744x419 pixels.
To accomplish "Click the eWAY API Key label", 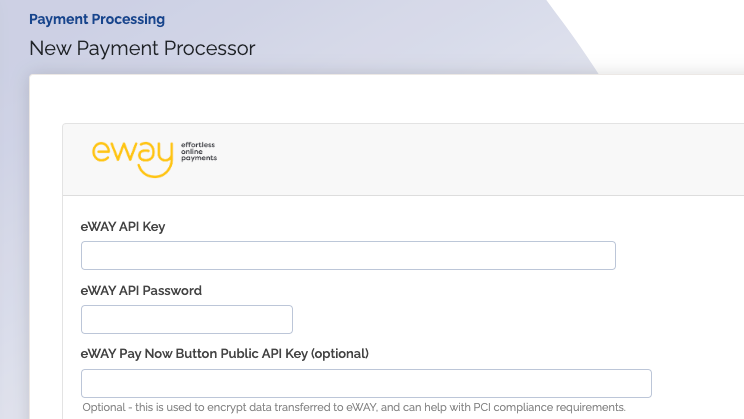I will tap(122, 226).
